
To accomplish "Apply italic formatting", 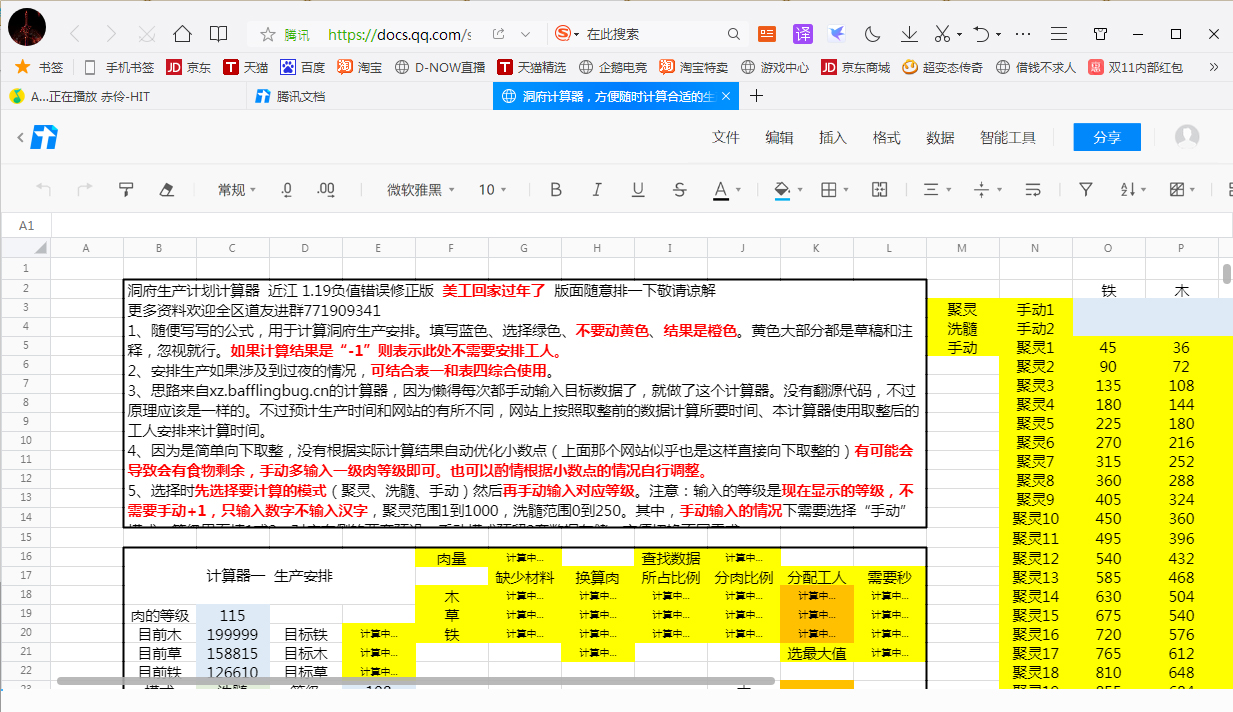I will (597, 188).
